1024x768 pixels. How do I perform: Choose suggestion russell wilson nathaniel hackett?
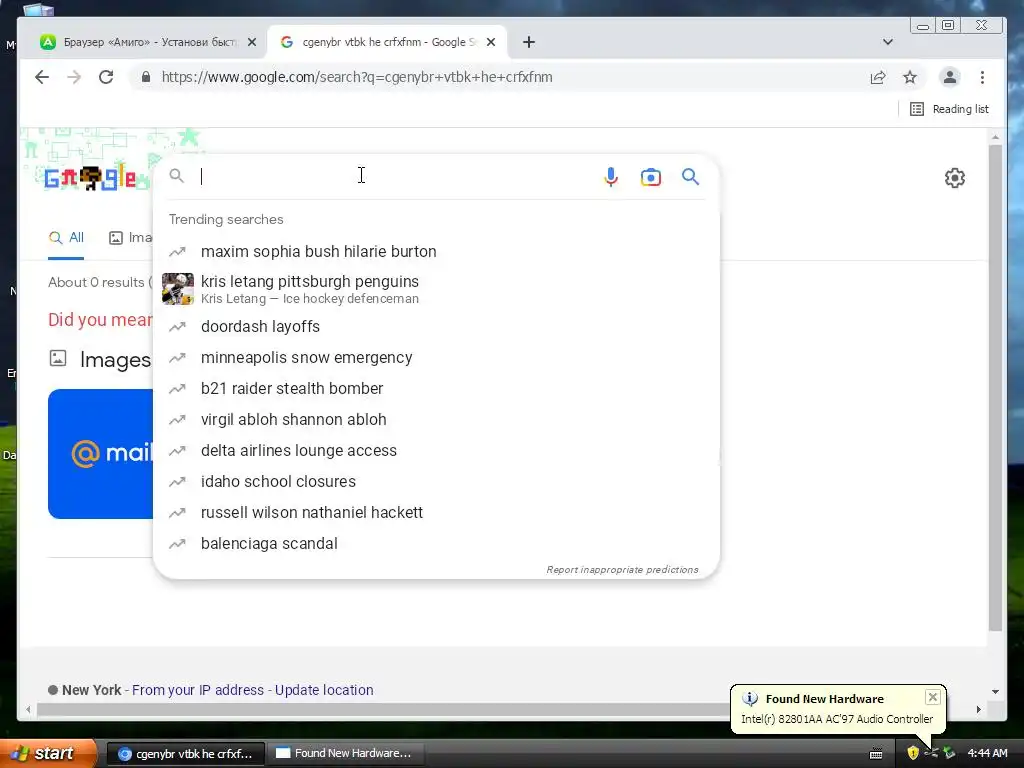tap(436, 513)
